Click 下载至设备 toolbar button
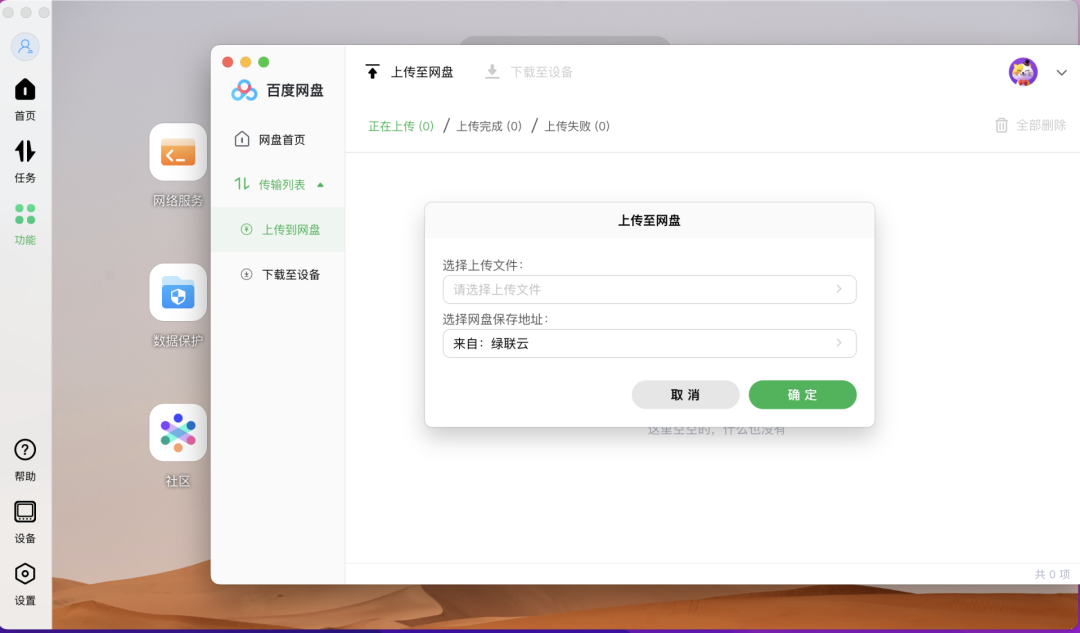This screenshot has height=633, width=1080. (529, 72)
